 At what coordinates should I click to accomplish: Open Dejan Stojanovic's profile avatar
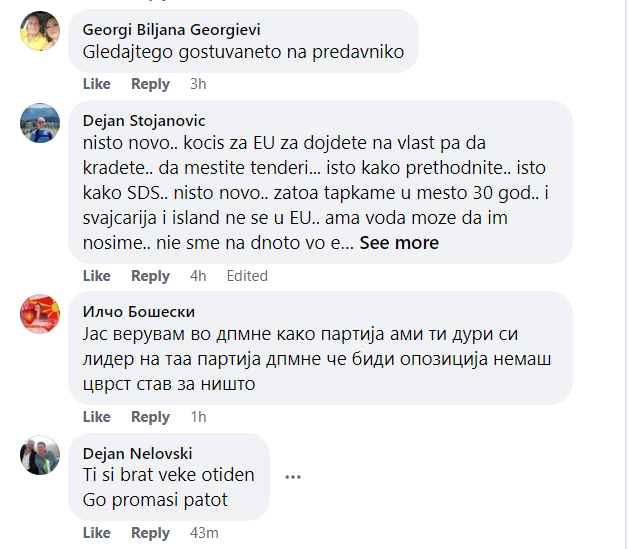[39, 122]
